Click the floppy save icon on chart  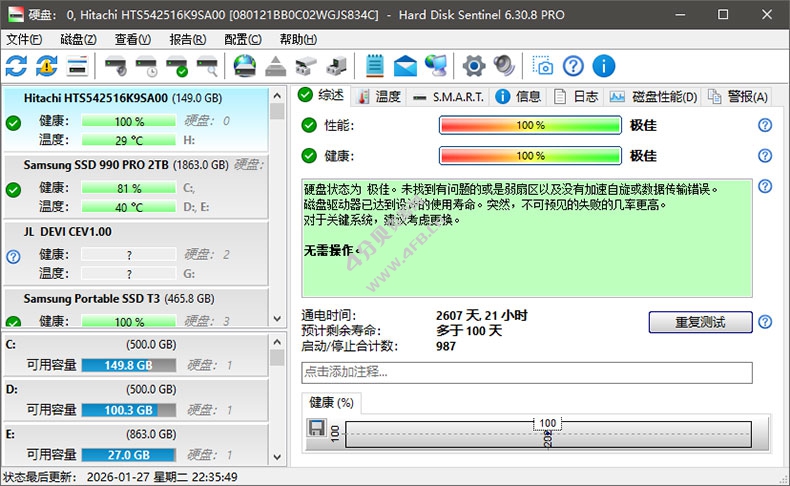pyautogui.click(x=316, y=428)
